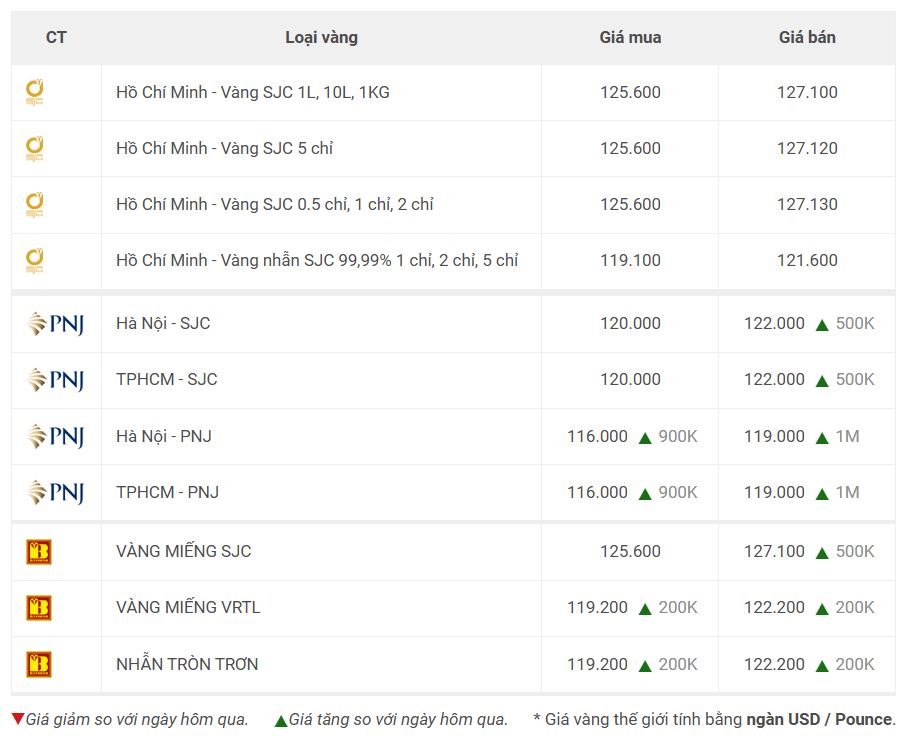This screenshot has width=909, height=749.
Task: Click the 127.120 sell price cell
Action: point(807,148)
